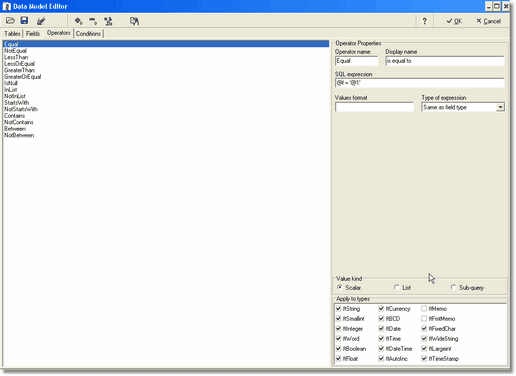Click the clear model brush icon

click(x=41, y=21)
